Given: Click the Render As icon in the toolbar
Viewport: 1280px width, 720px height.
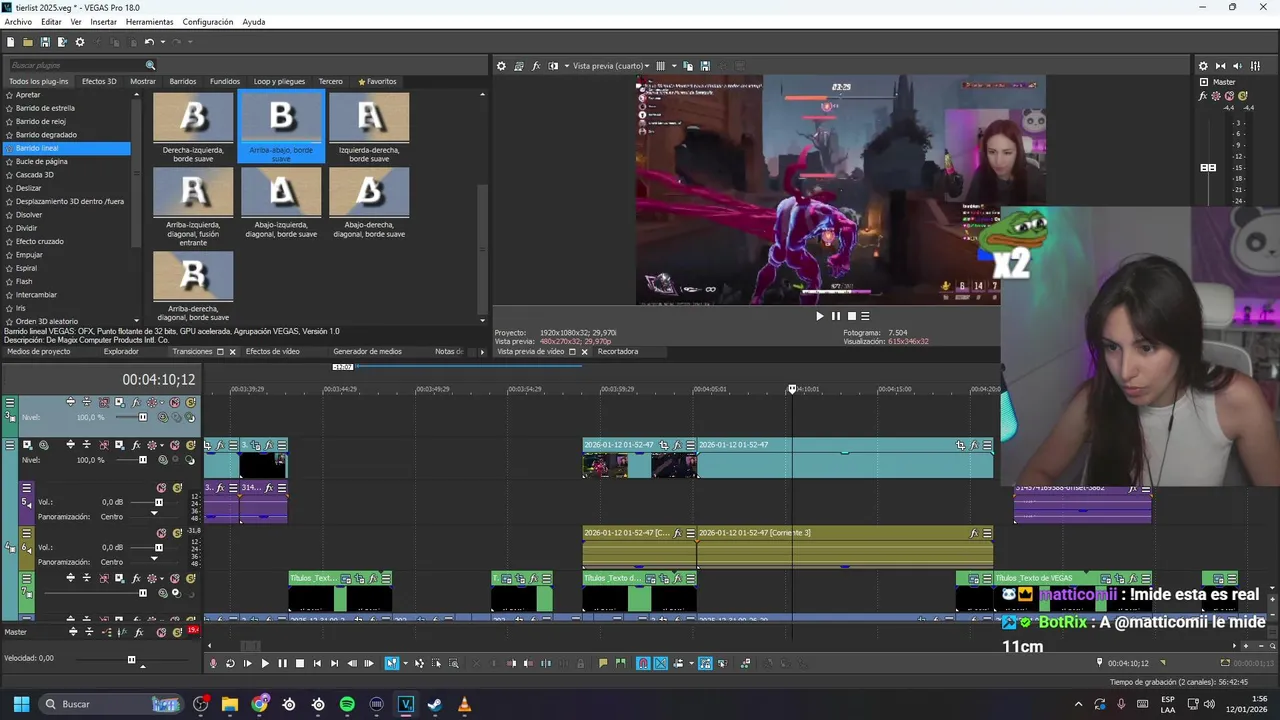Looking at the screenshot, I should pos(62,42).
